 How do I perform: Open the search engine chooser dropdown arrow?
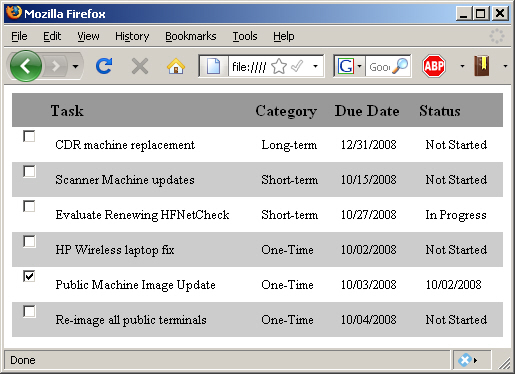click(x=359, y=66)
